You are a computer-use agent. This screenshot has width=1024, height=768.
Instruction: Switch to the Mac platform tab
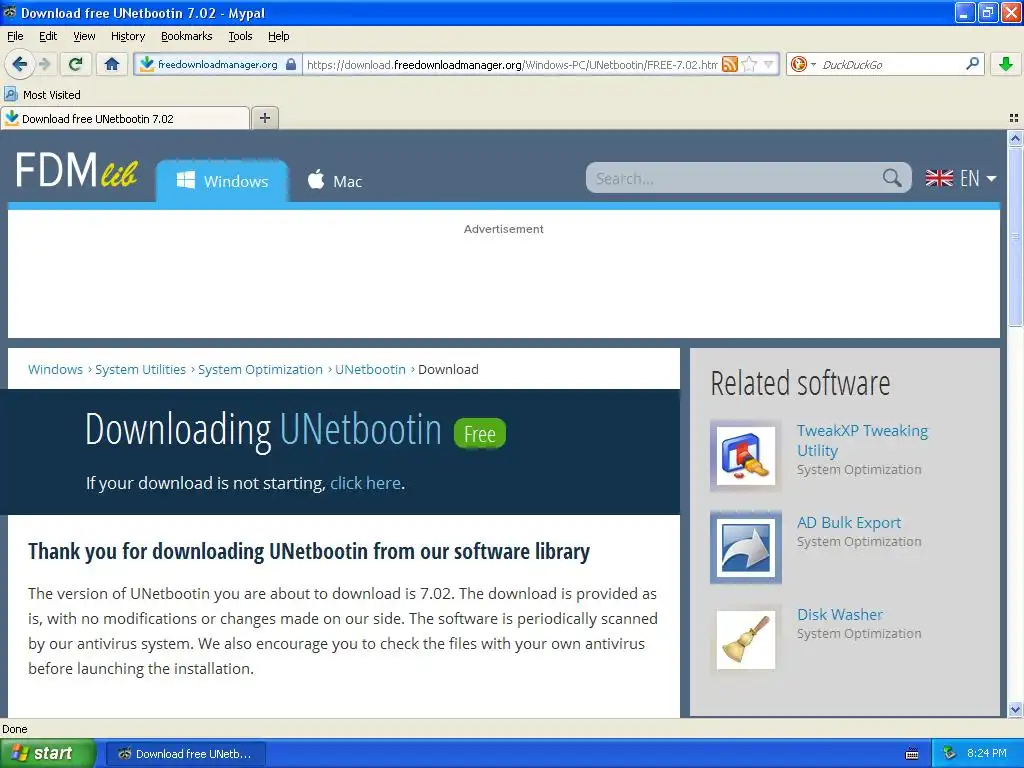coord(335,181)
